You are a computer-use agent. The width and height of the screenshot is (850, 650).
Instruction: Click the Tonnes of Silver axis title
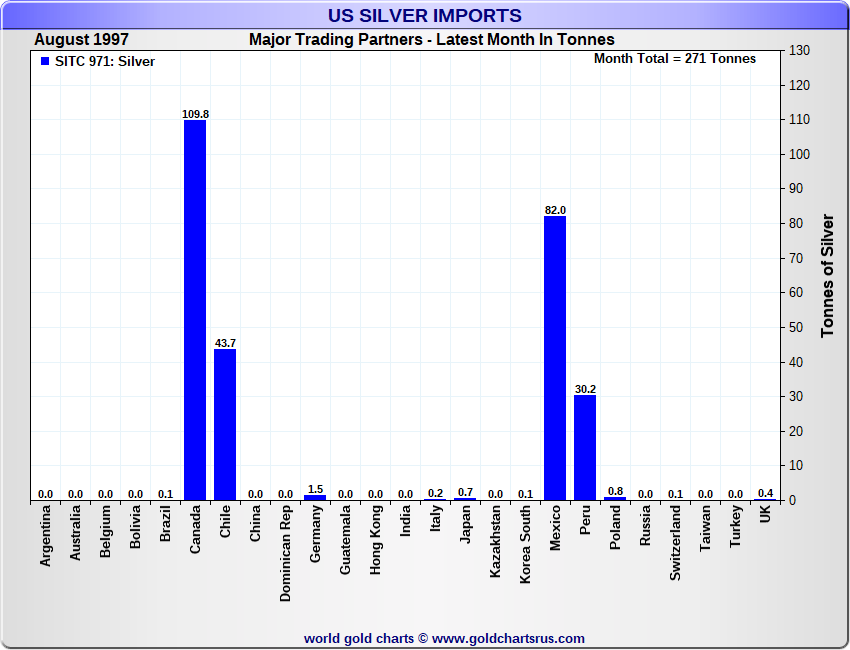click(x=827, y=275)
